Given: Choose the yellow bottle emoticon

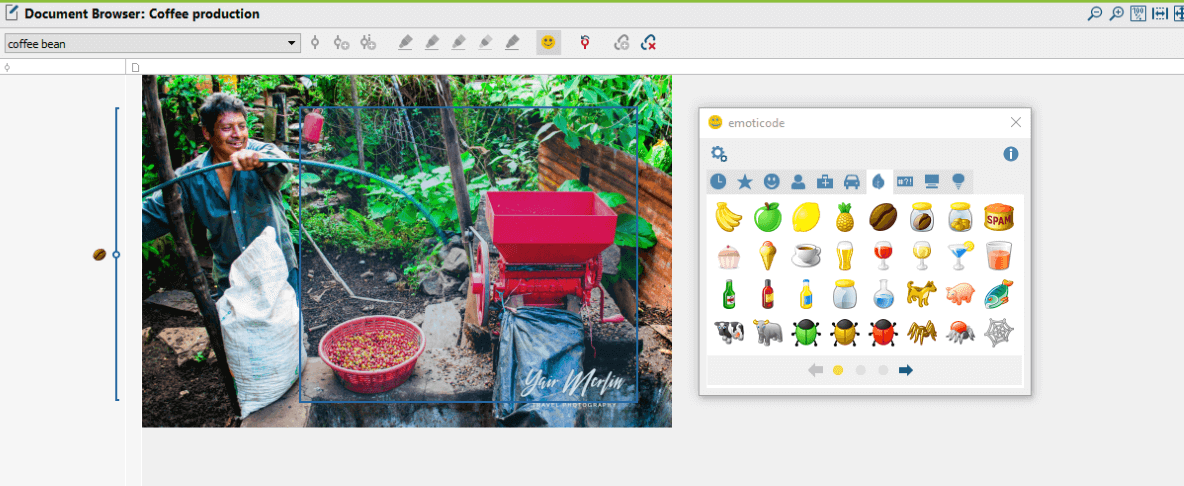Looking at the screenshot, I should 806,294.
